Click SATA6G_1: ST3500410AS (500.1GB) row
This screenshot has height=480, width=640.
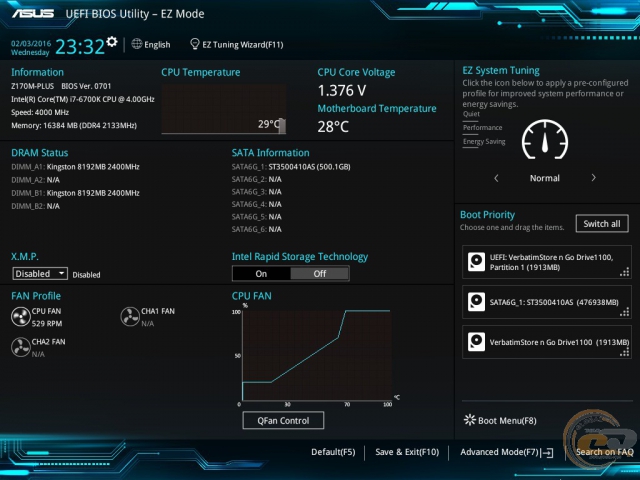[291, 167]
